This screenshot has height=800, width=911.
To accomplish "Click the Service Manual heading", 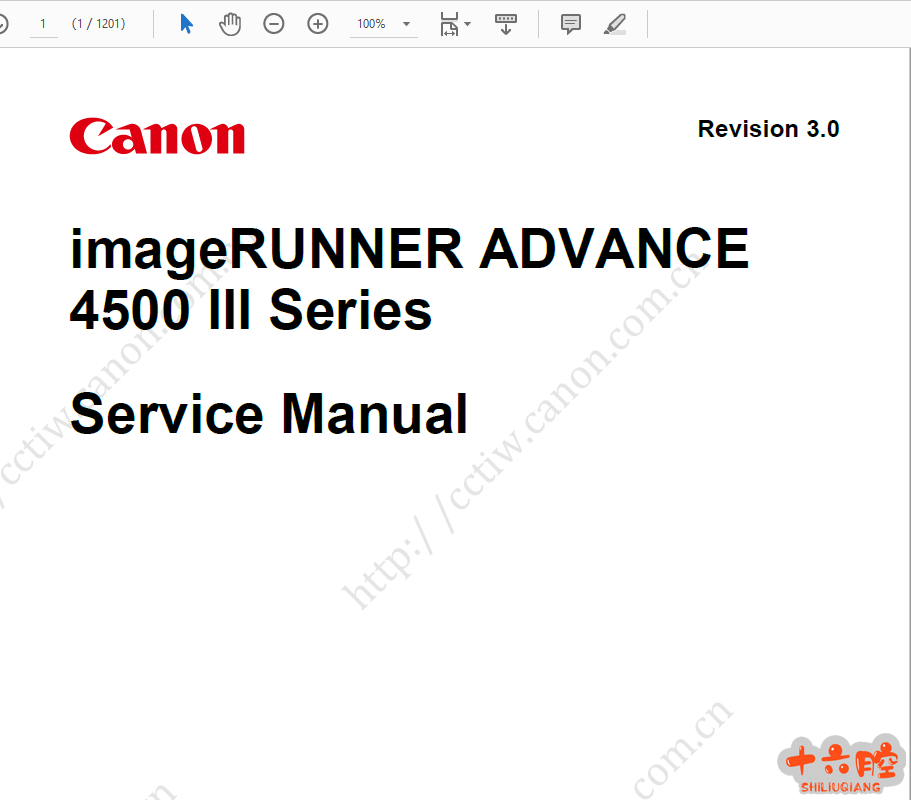I will pyautogui.click(x=269, y=414).
